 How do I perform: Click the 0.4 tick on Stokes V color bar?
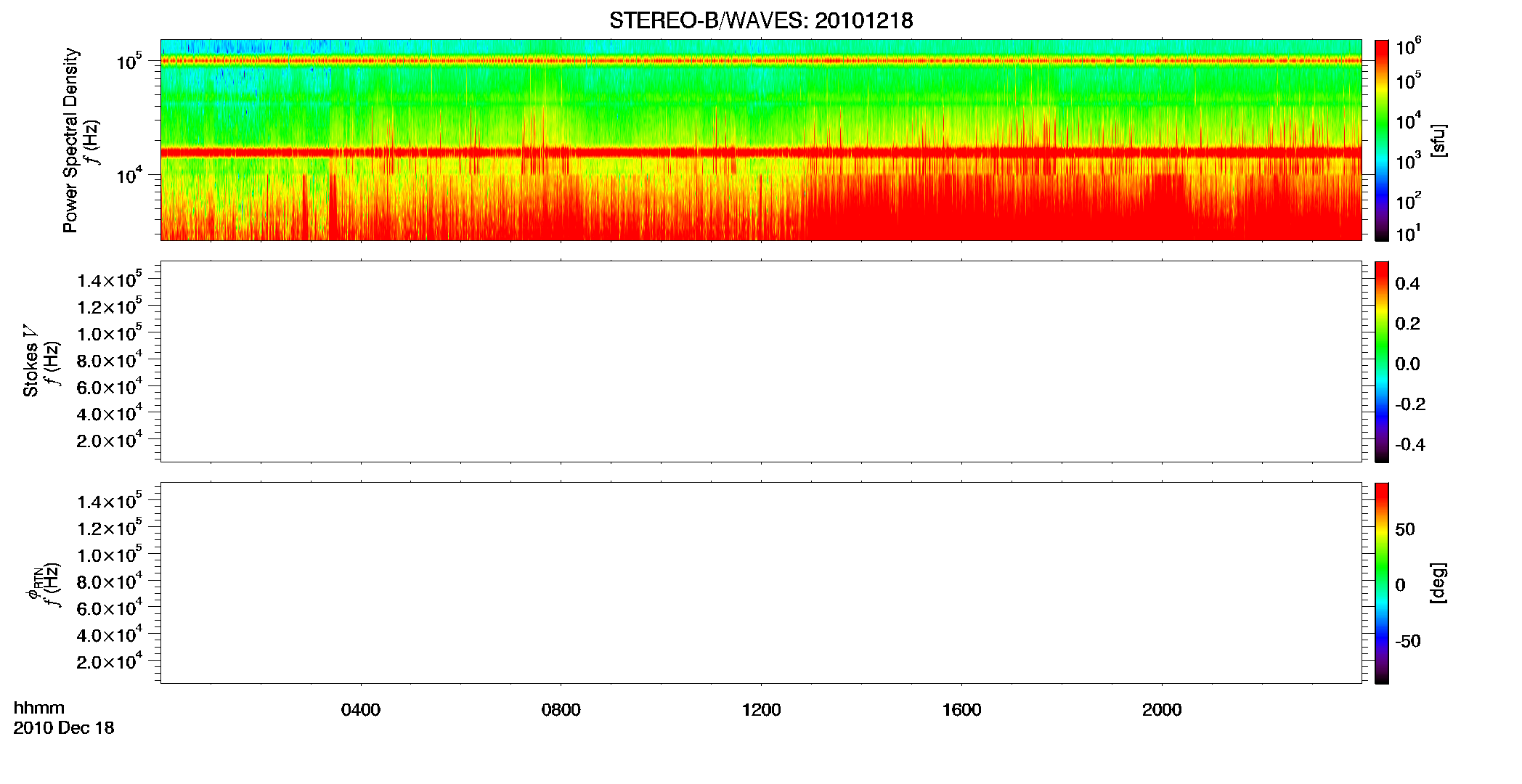click(x=1407, y=284)
